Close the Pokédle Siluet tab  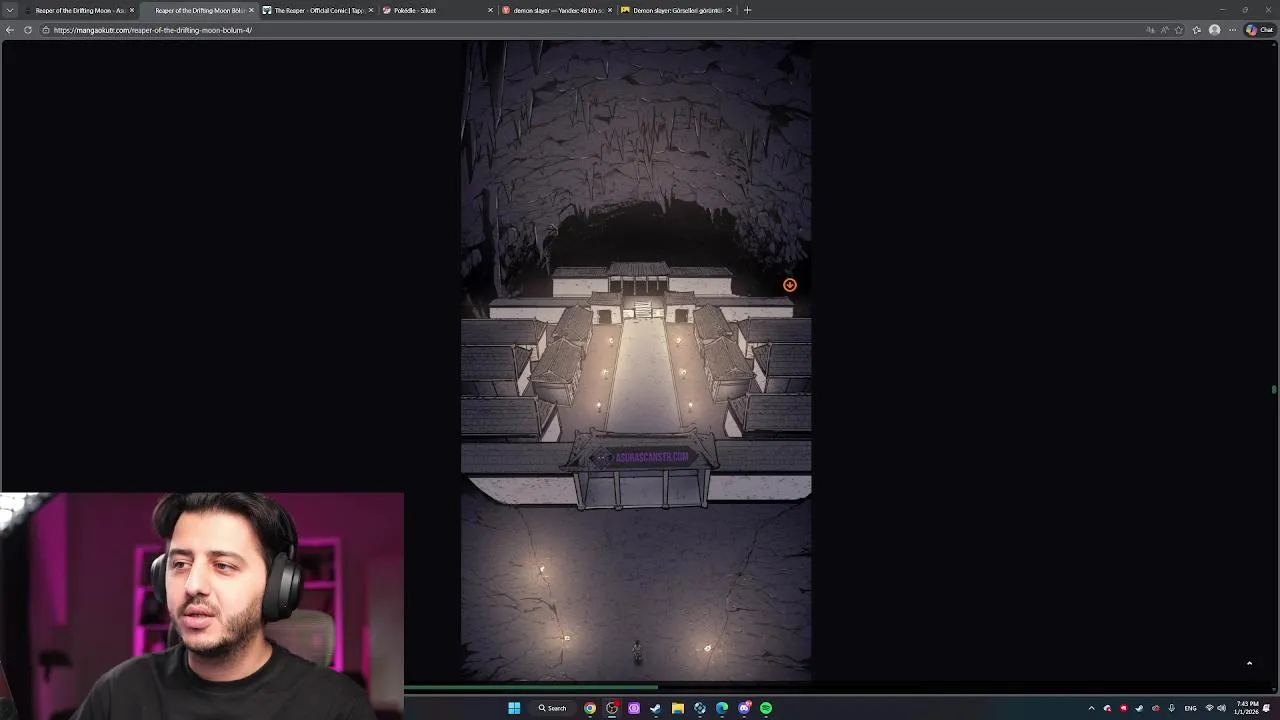(x=491, y=10)
